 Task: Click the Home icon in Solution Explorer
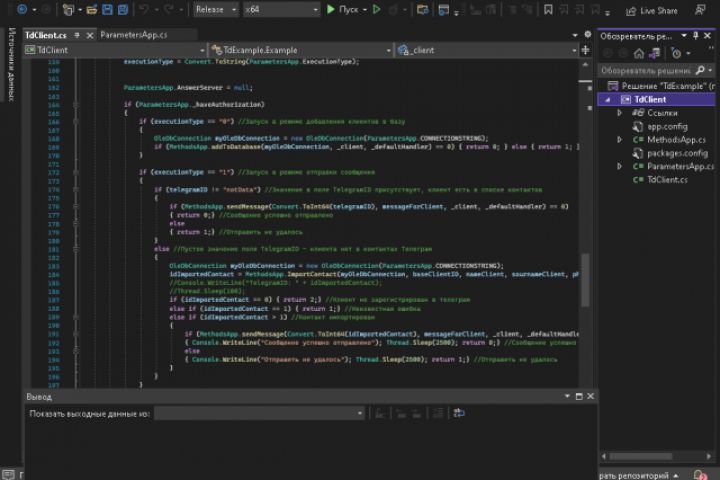tap(639, 54)
